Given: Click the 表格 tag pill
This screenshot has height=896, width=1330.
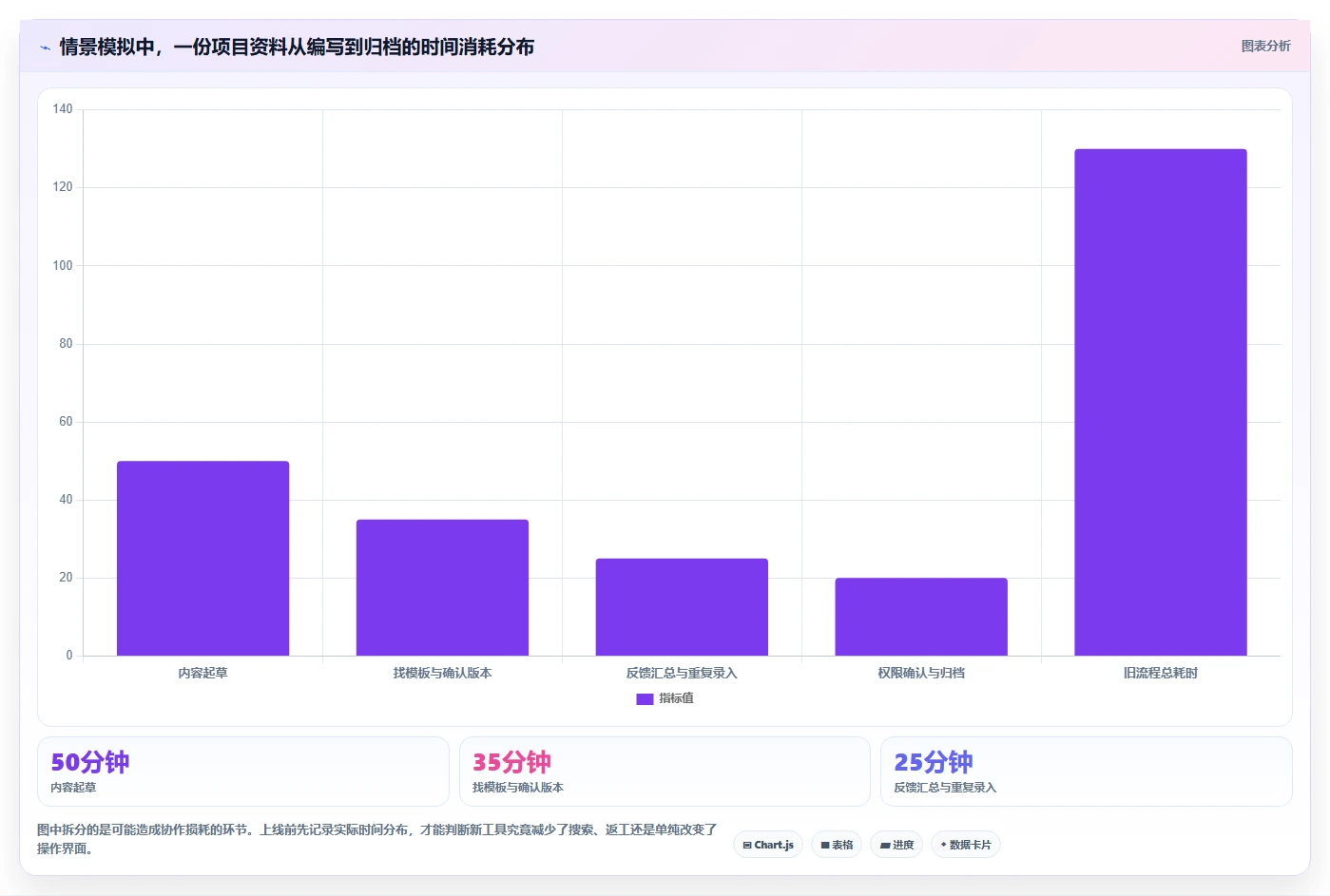Looking at the screenshot, I should pos(837,845).
